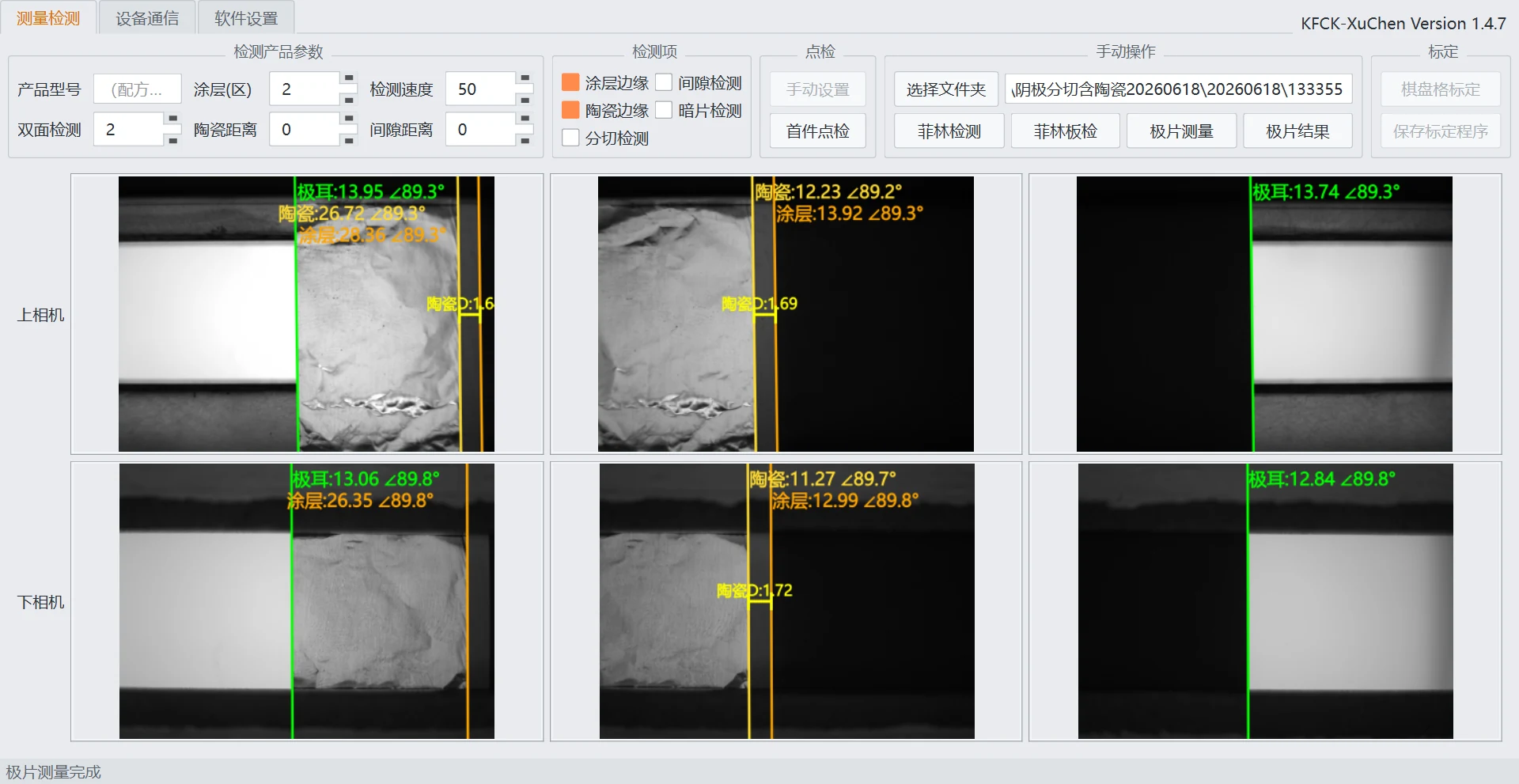The image size is (1519, 784).
Task: Increase 双面检测 value with up arrow
Action: (172, 119)
